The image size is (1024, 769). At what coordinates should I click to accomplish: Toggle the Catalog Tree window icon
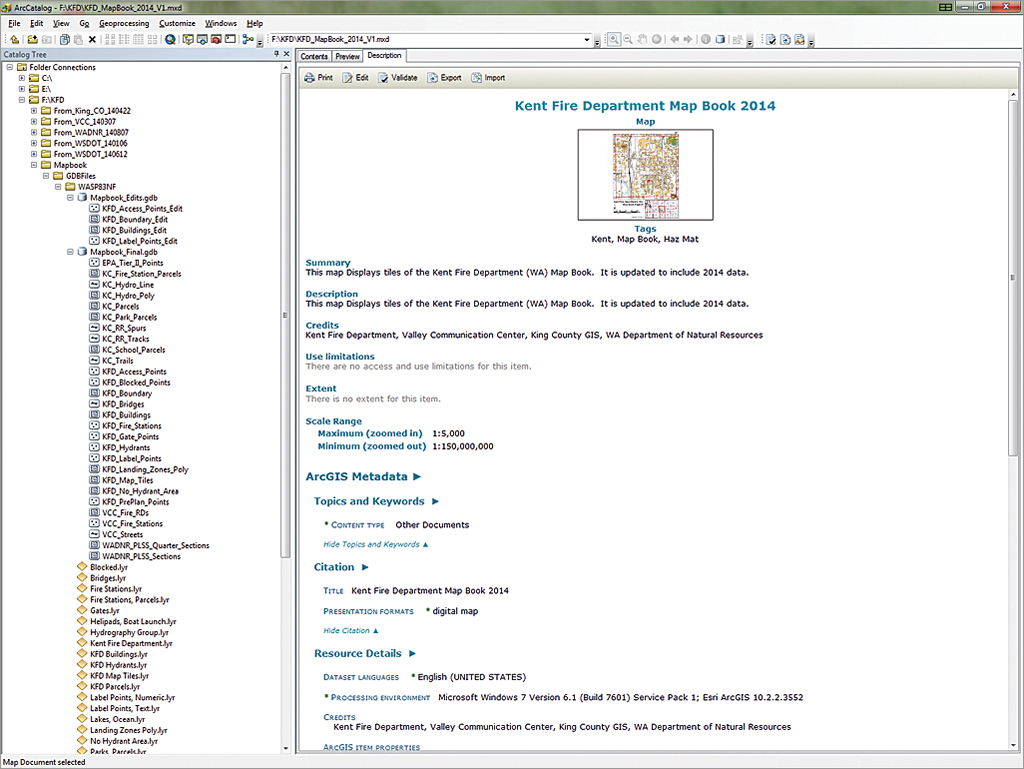(188, 39)
